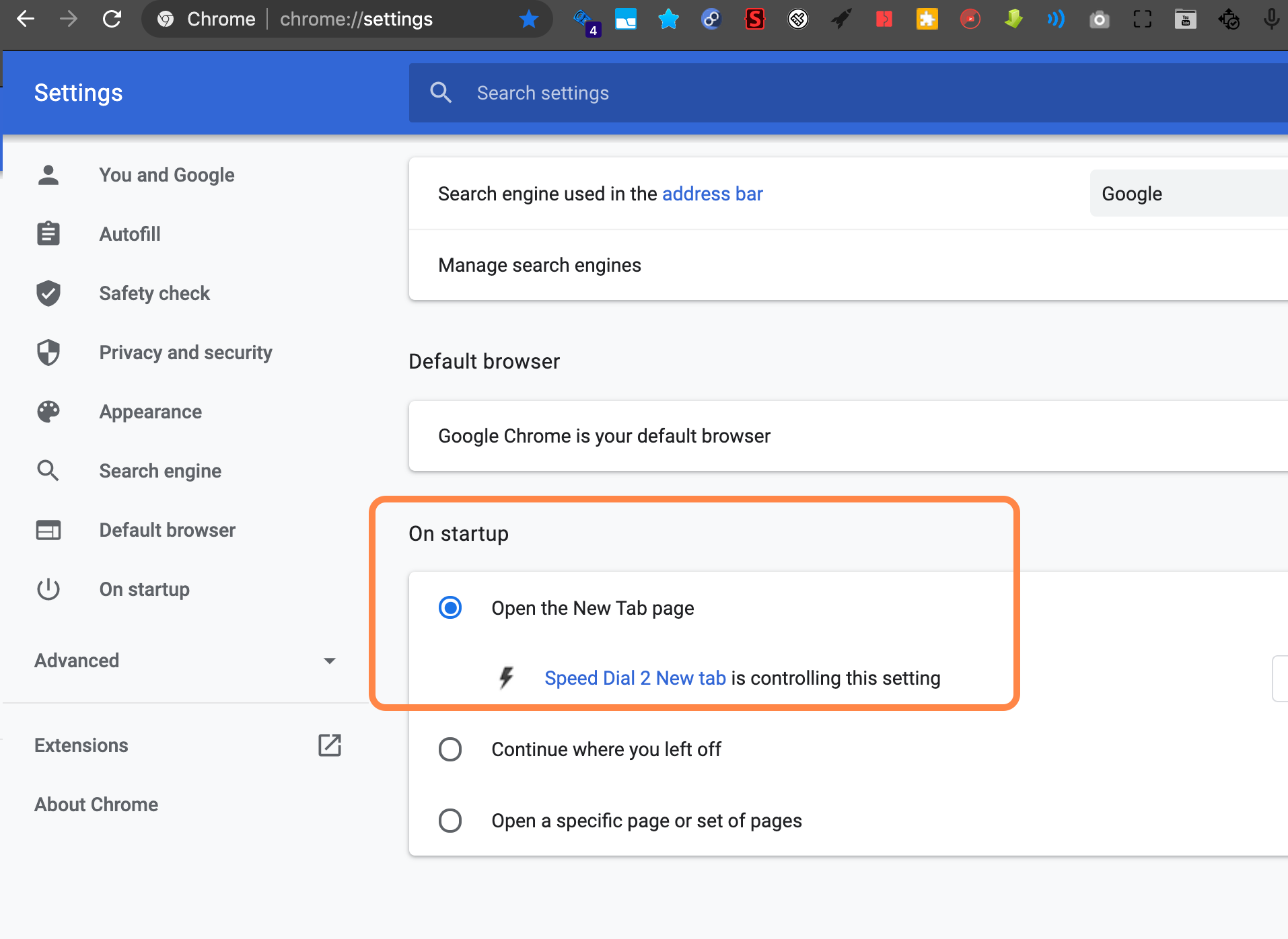Open the orange puzzle piece extension
Viewport: 1288px width, 939px height.
click(x=927, y=19)
